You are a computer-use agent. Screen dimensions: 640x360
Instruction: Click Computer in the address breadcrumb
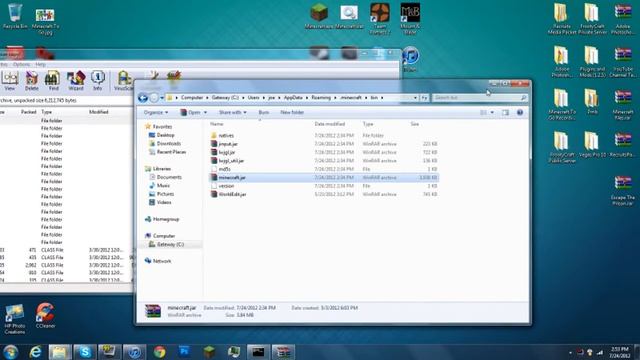pos(192,98)
